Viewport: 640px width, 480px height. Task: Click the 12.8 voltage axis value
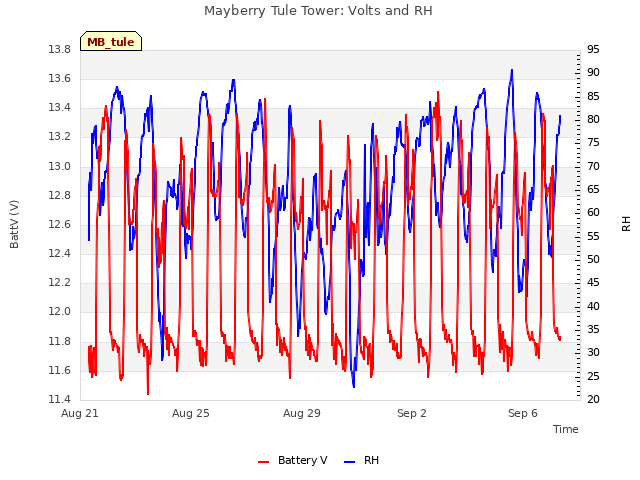point(60,195)
